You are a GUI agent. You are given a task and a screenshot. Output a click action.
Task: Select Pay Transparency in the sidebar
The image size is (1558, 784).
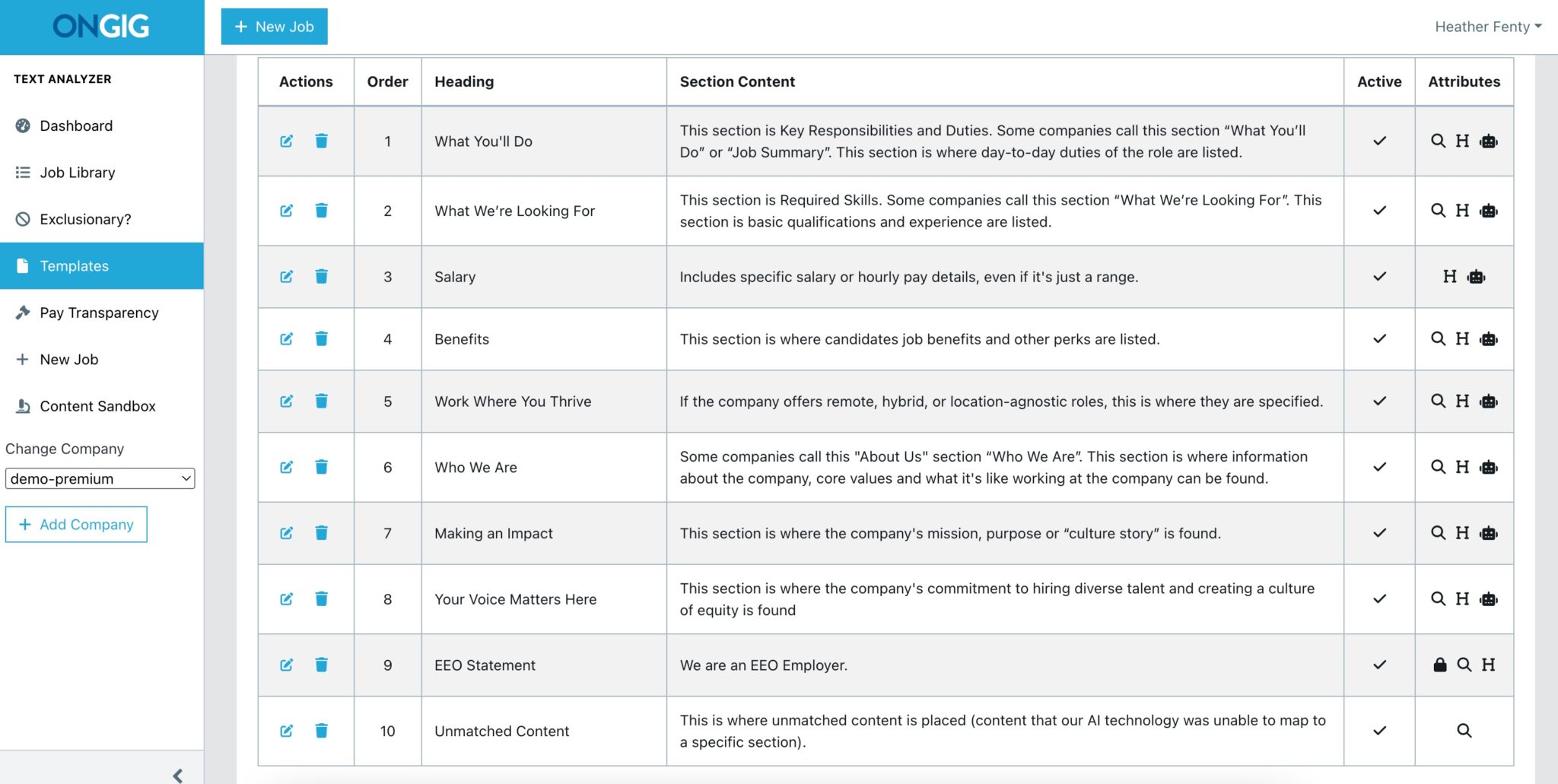[99, 313]
